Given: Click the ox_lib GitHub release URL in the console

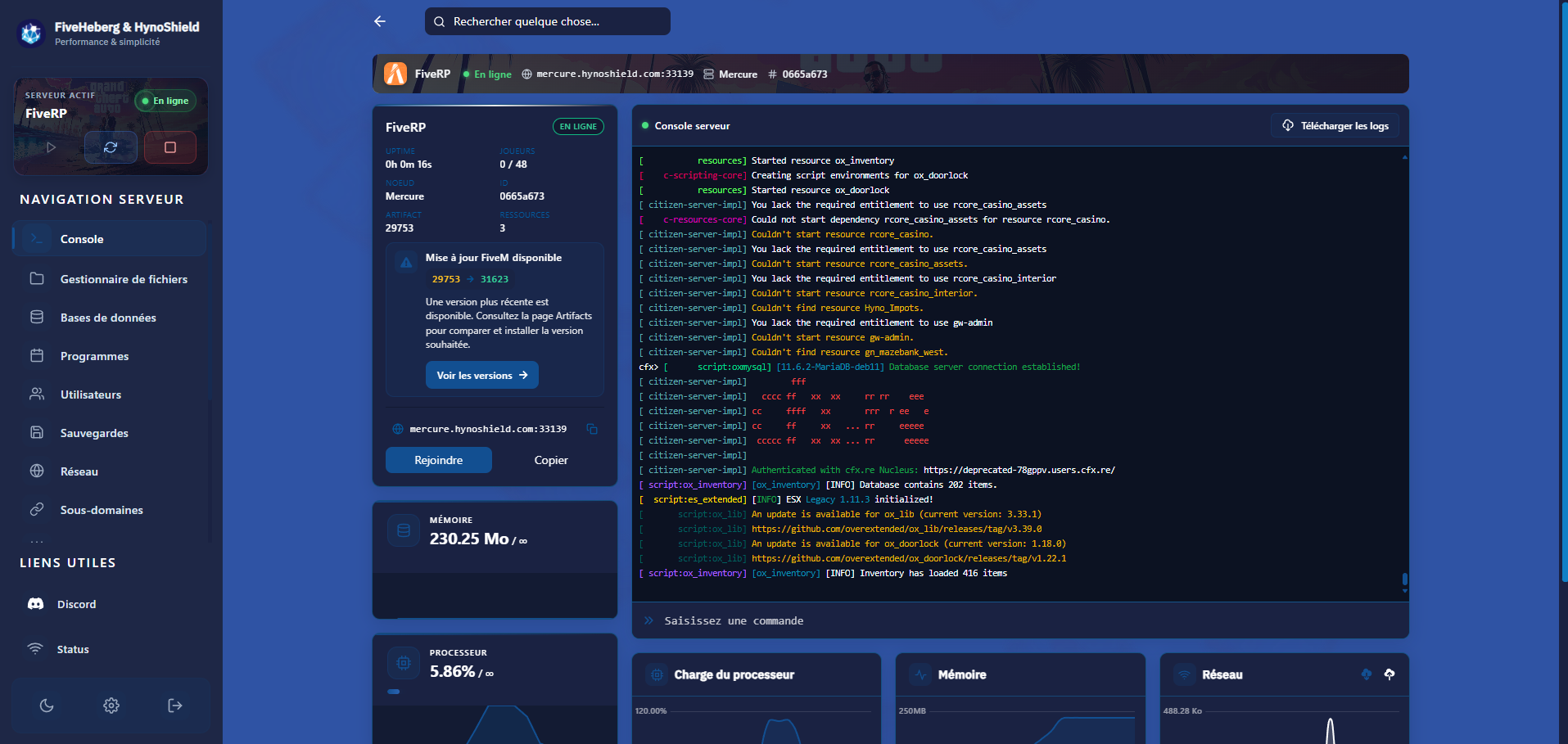Looking at the screenshot, I should [x=897, y=529].
